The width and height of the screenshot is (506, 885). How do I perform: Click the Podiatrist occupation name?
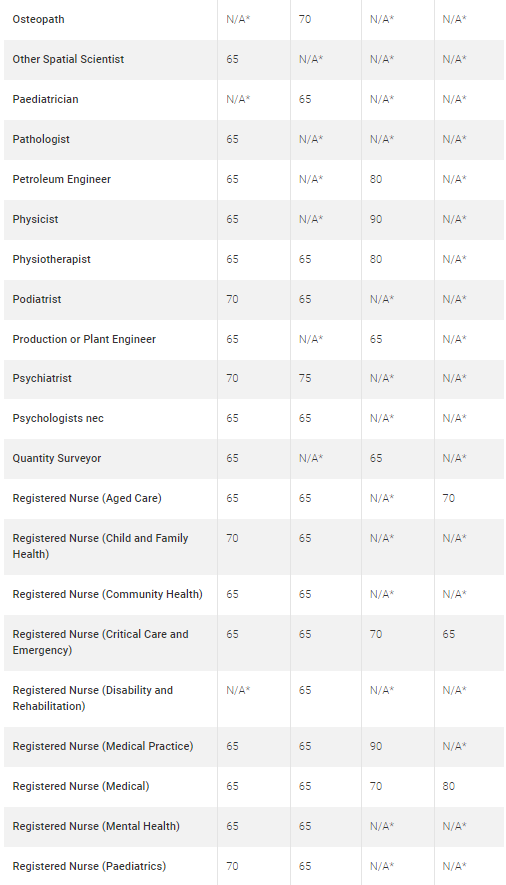click(37, 299)
